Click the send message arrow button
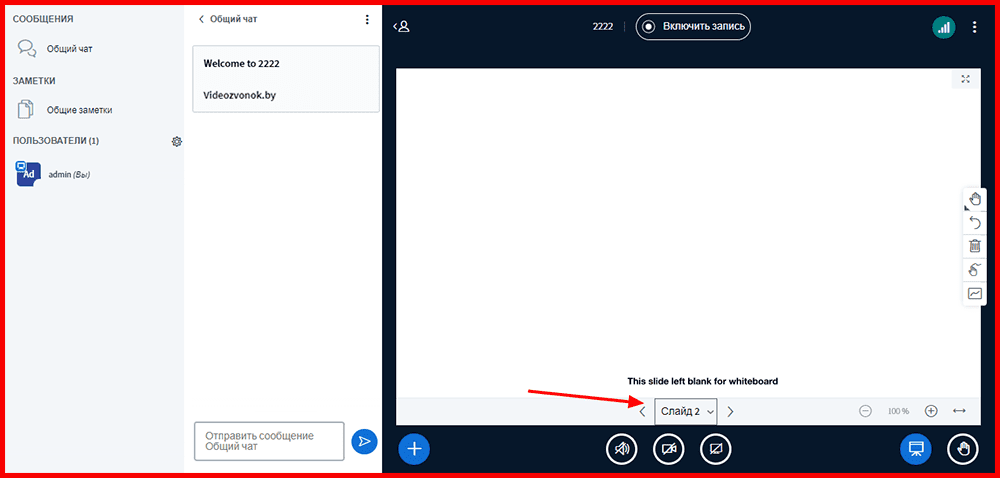Viewport: 1000px width, 478px height. pyautogui.click(x=364, y=441)
